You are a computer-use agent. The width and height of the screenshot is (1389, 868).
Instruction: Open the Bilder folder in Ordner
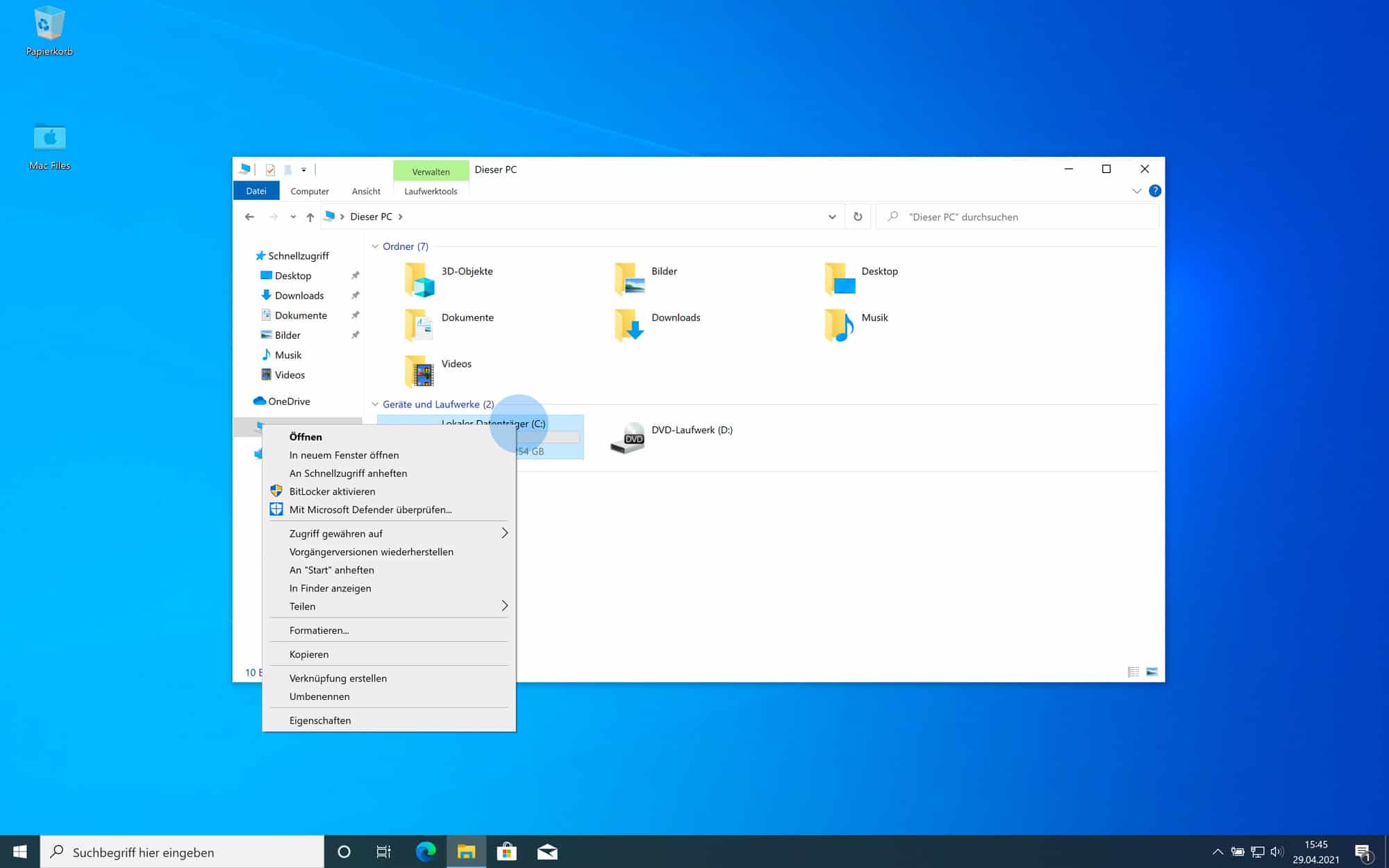coord(646,278)
